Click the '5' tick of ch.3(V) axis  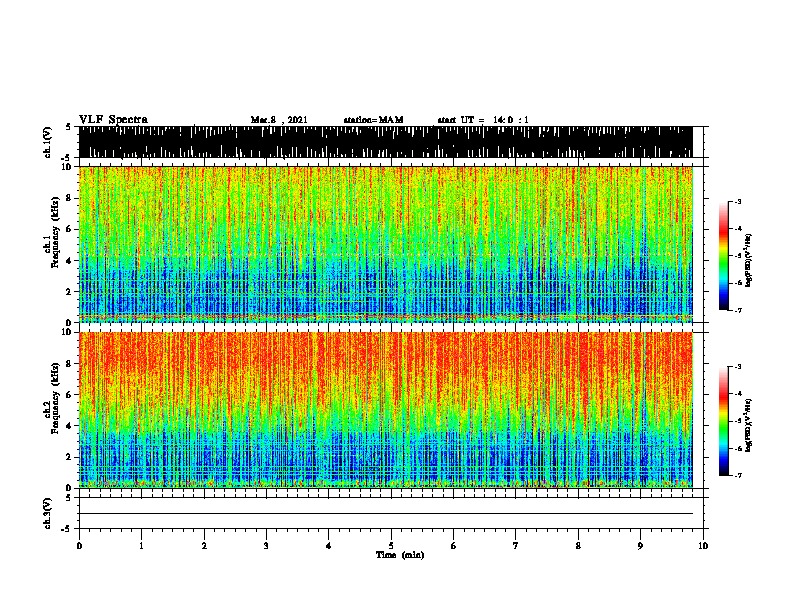tap(68, 498)
